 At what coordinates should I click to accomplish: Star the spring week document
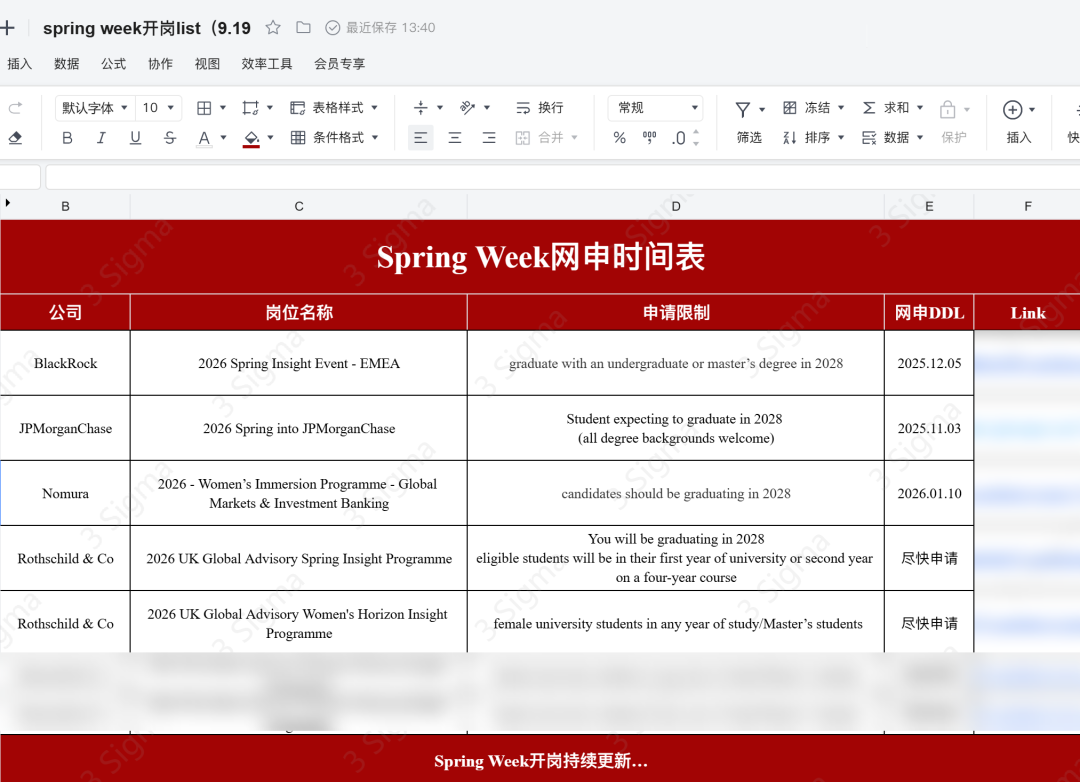pyautogui.click(x=273, y=28)
